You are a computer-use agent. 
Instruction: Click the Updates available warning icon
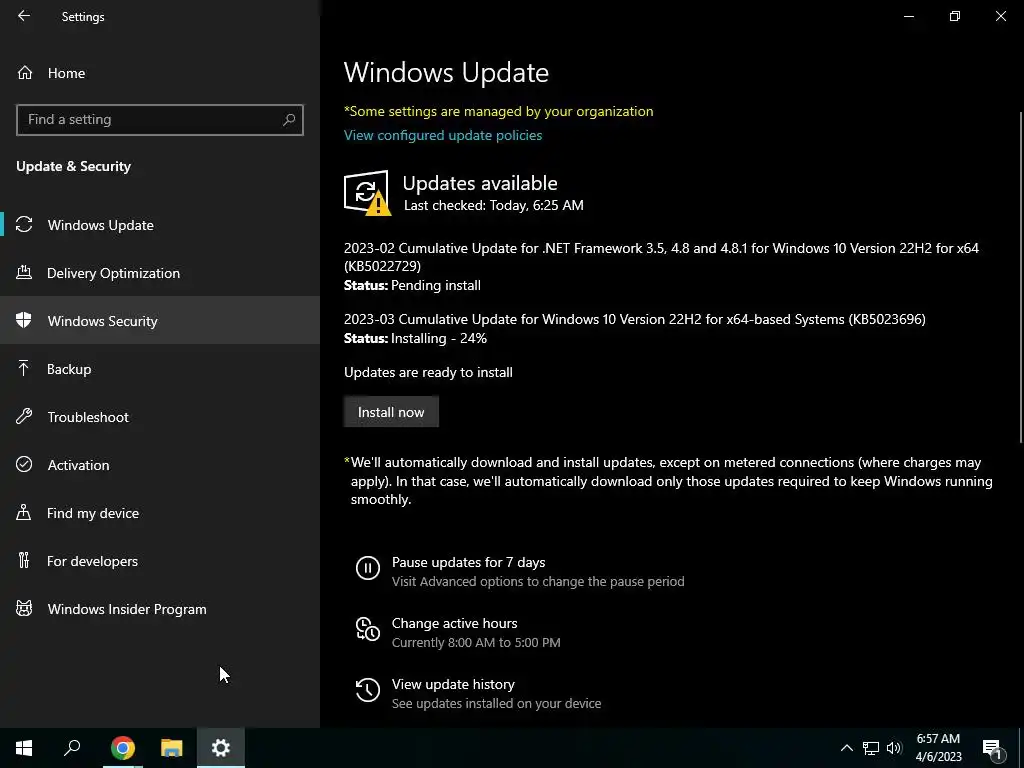(x=367, y=193)
